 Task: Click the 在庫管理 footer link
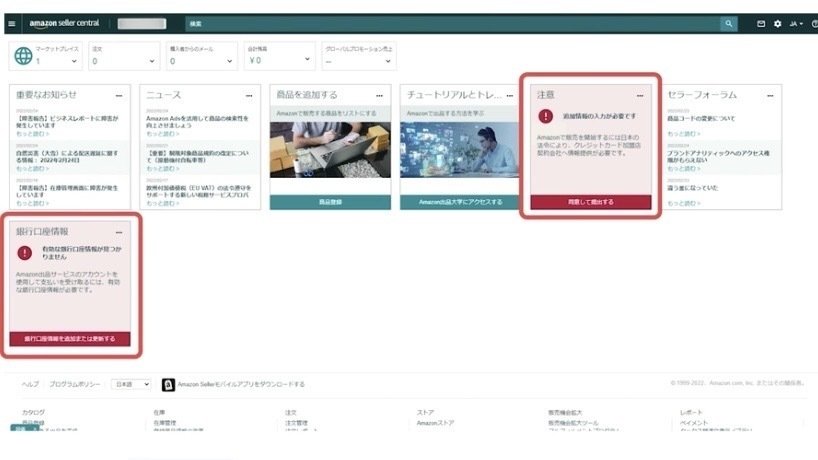click(x=165, y=423)
